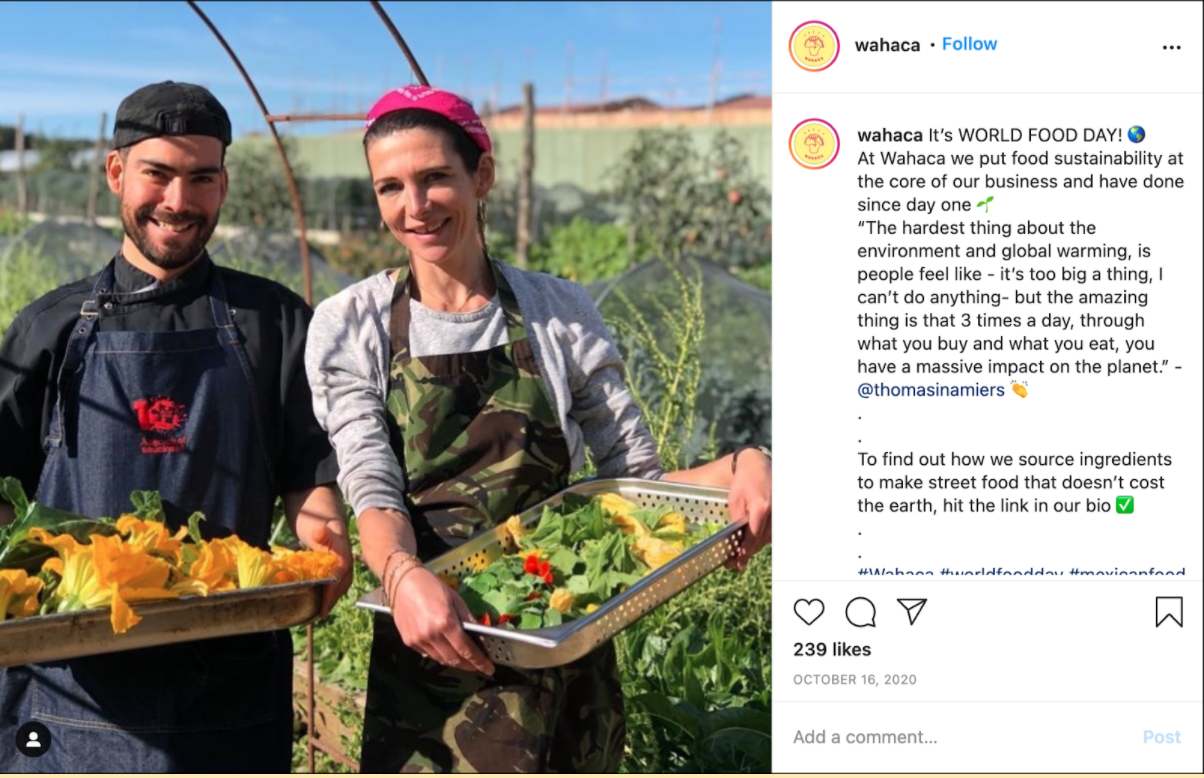Share the post using paper plane icon

click(911, 612)
